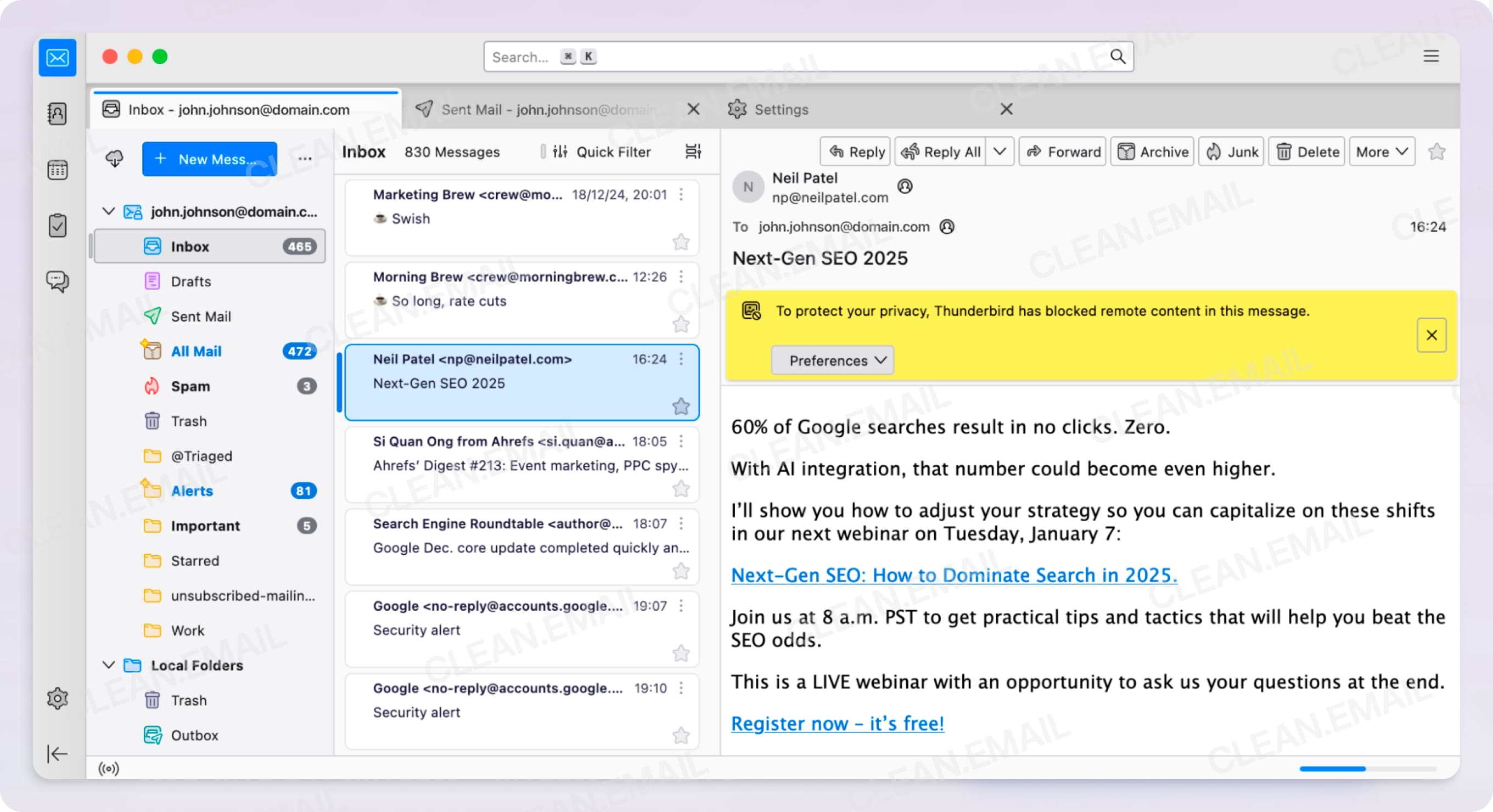Select the Alerts folder in sidebar

click(192, 491)
